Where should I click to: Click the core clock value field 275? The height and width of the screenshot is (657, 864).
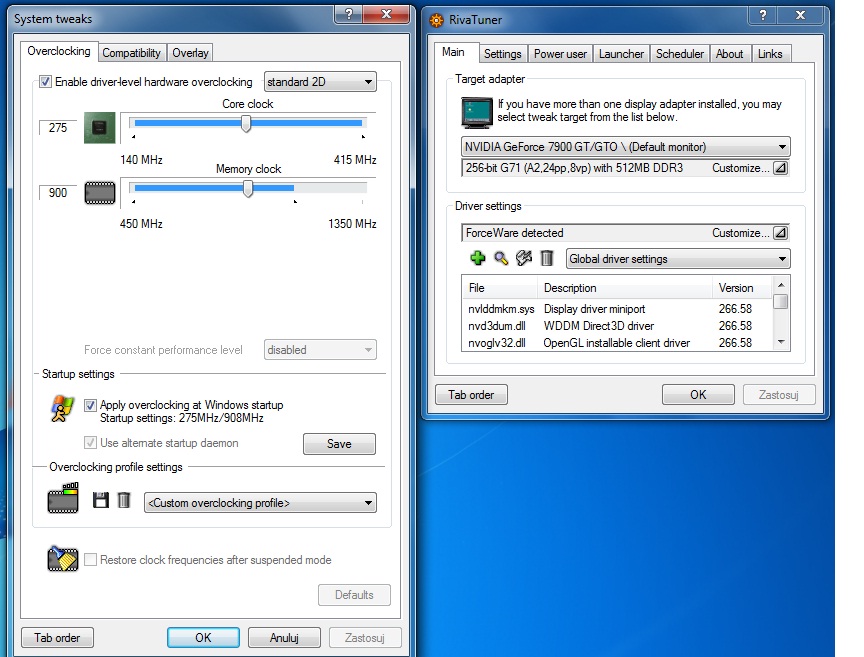pos(58,128)
